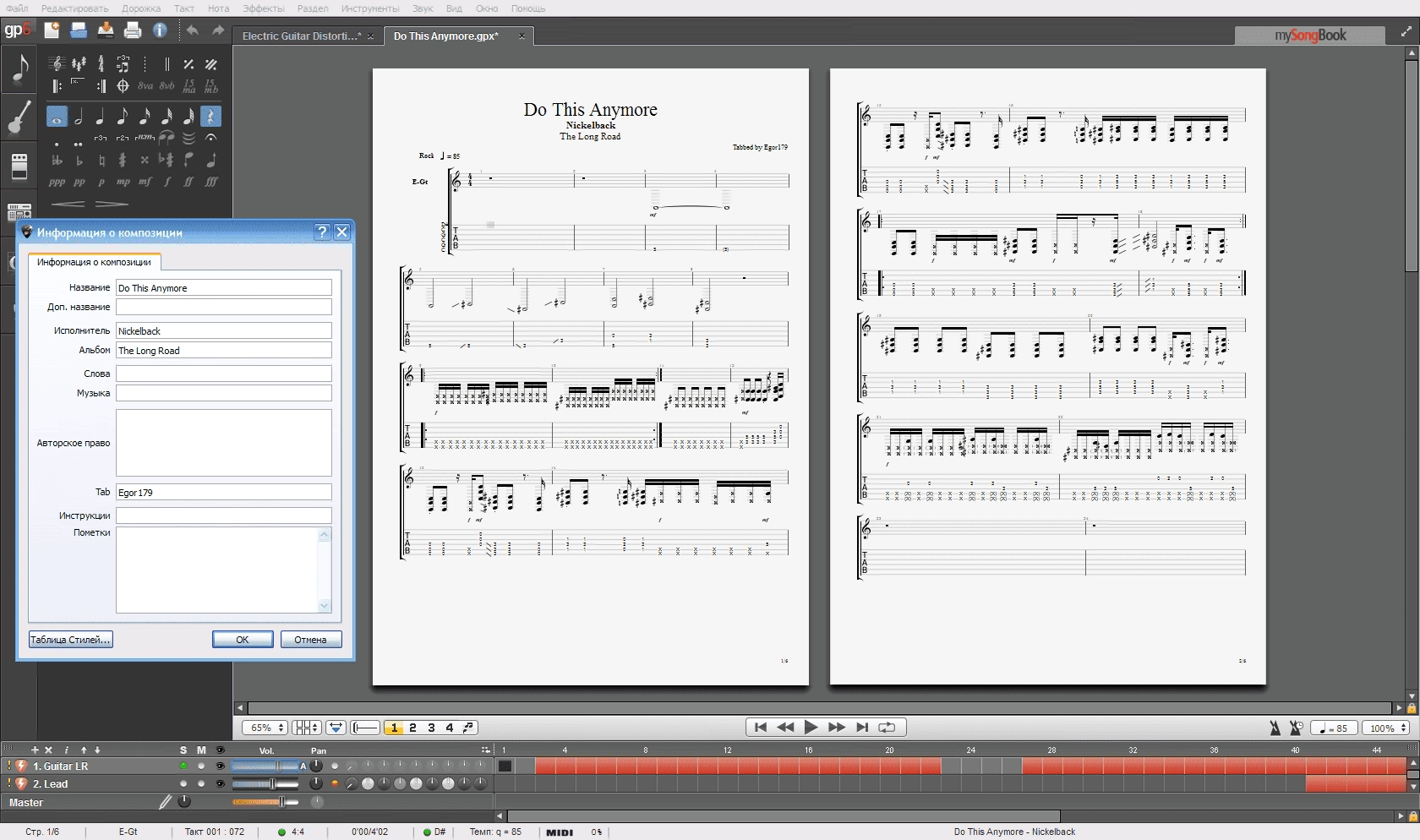The height and width of the screenshot is (840, 1420).
Task: Open the key signature tool
Action: pyautogui.click(x=79, y=63)
